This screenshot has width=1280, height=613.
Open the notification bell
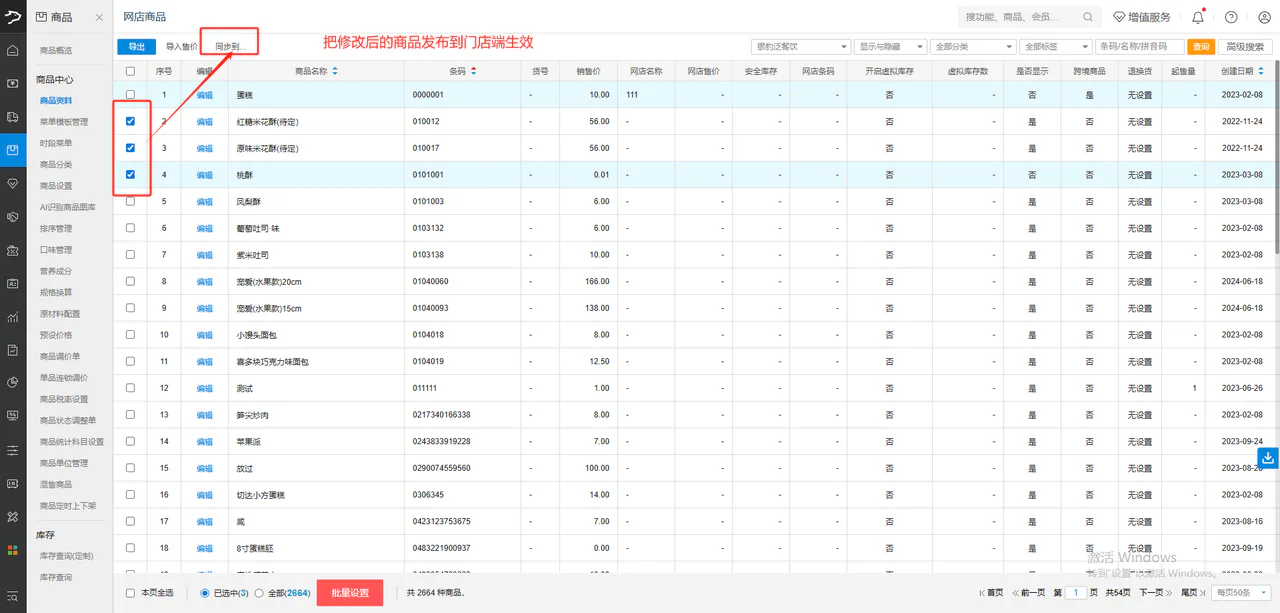tap(1198, 17)
